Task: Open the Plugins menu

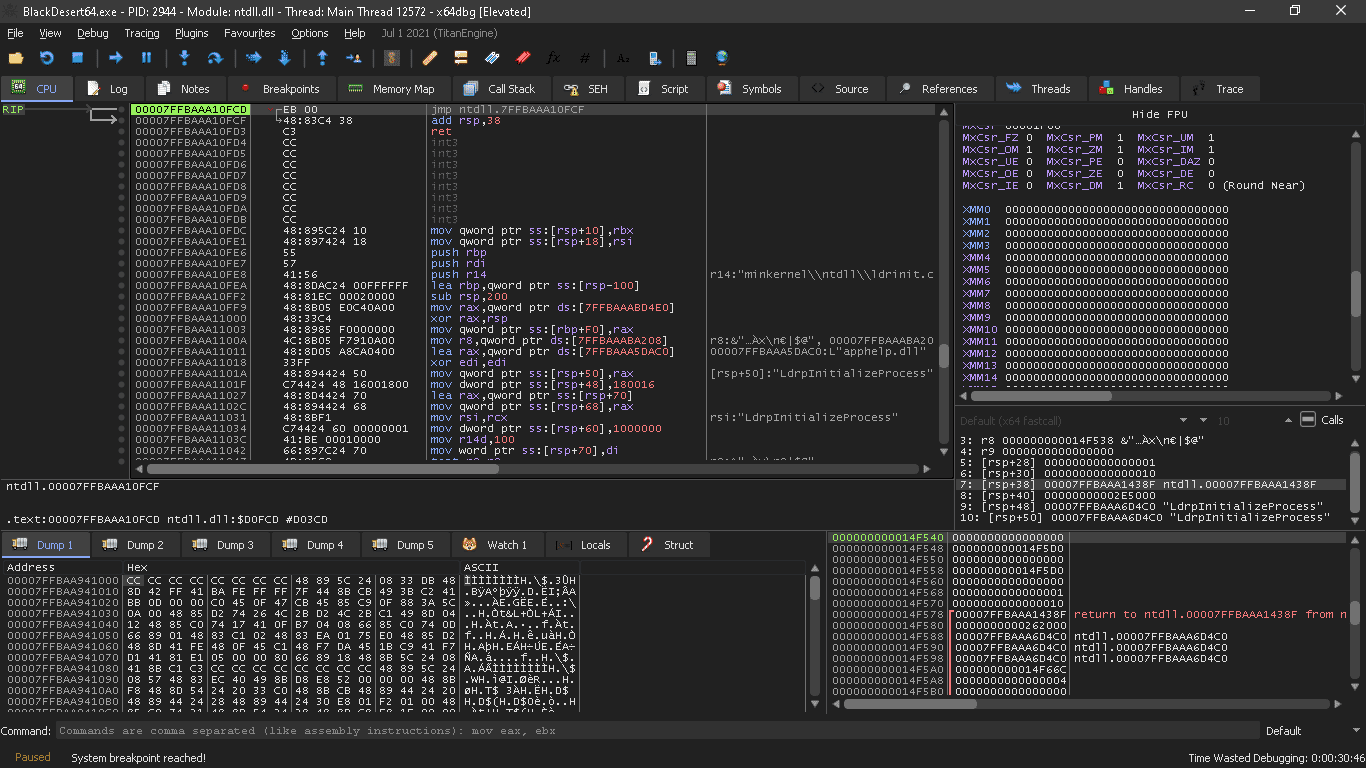Action: pos(192,33)
